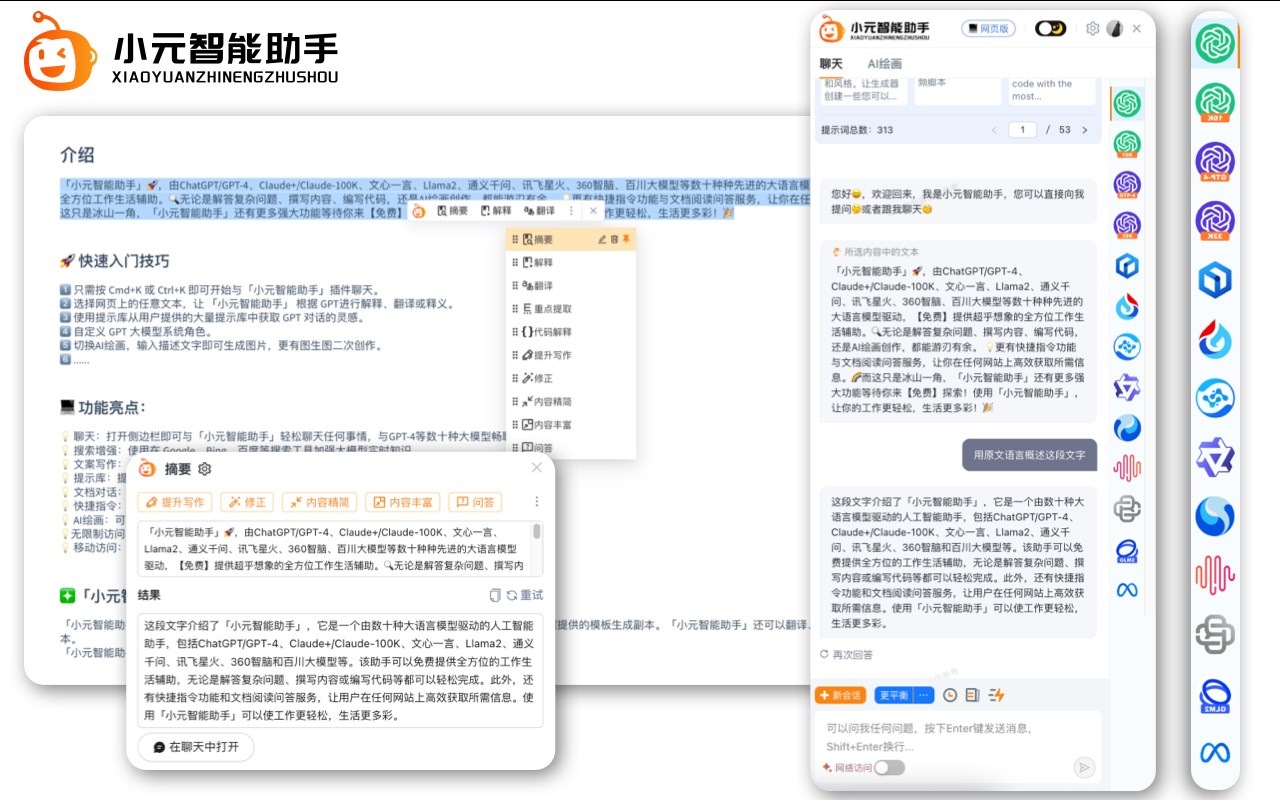
Task: Open the prompt library book icon
Action: click(972, 695)
